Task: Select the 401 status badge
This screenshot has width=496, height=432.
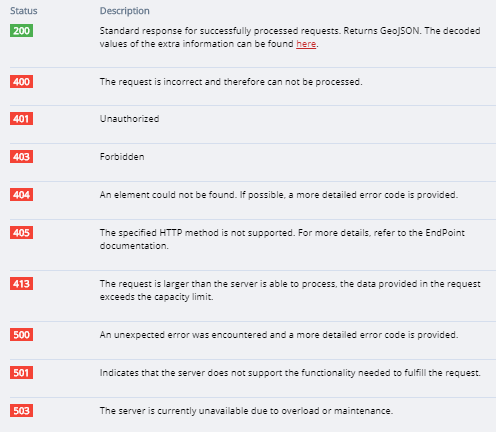Action: [21, 119]
